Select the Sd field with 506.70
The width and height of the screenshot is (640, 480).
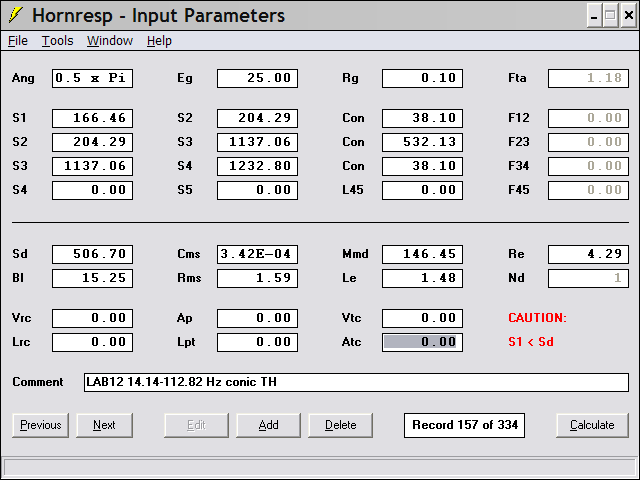tap(92, 254)
